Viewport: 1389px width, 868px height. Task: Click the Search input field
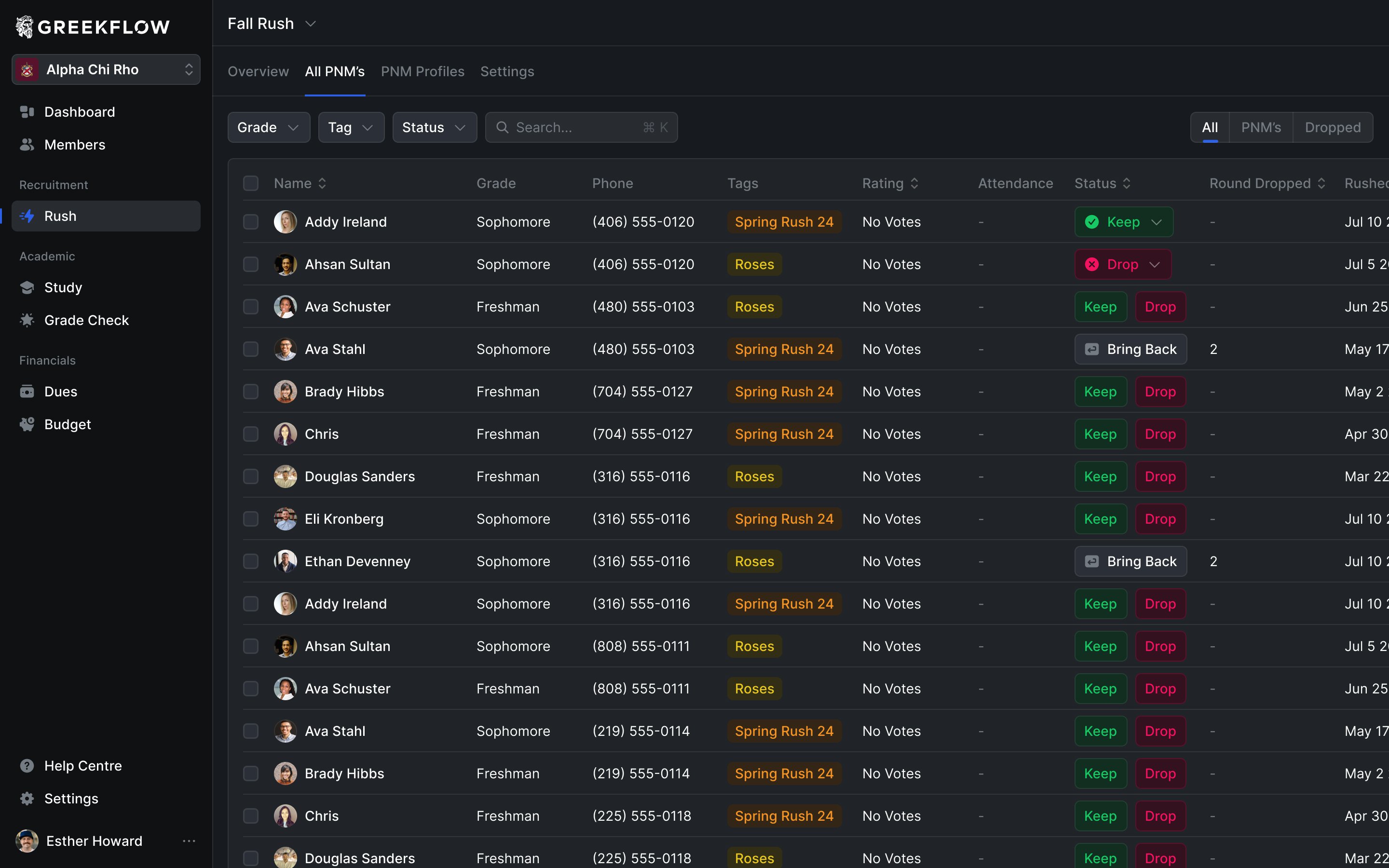[581, 127]
